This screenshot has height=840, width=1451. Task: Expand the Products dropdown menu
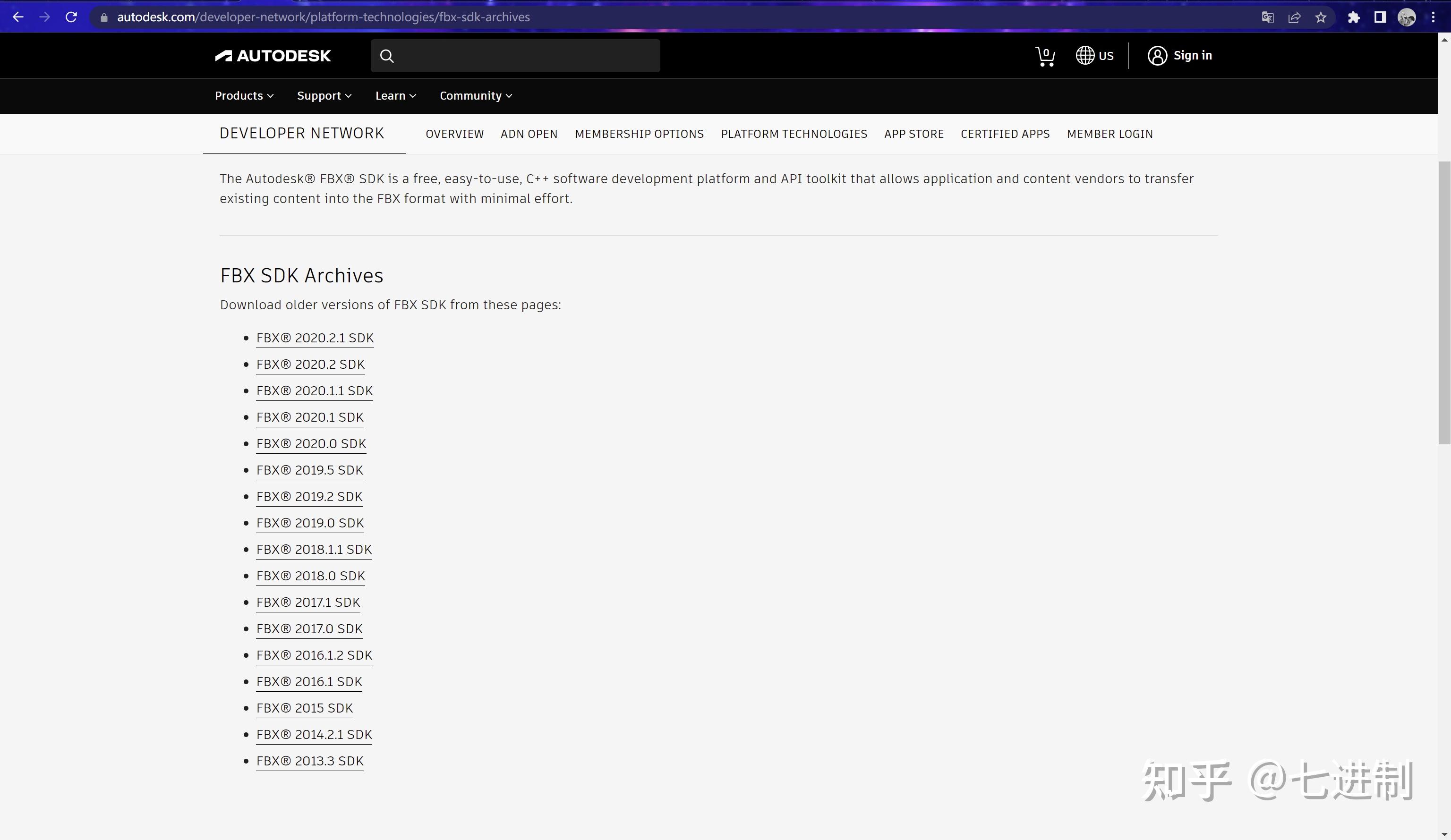(x=244, y=95)
